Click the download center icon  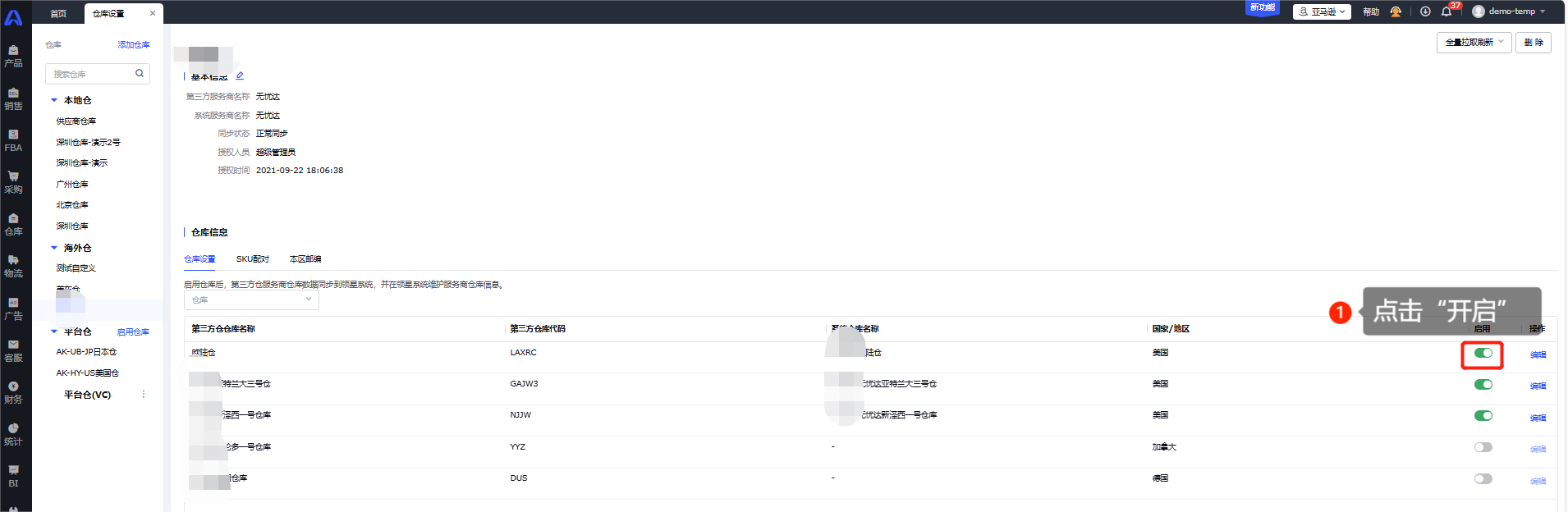tap(1425, 11)
